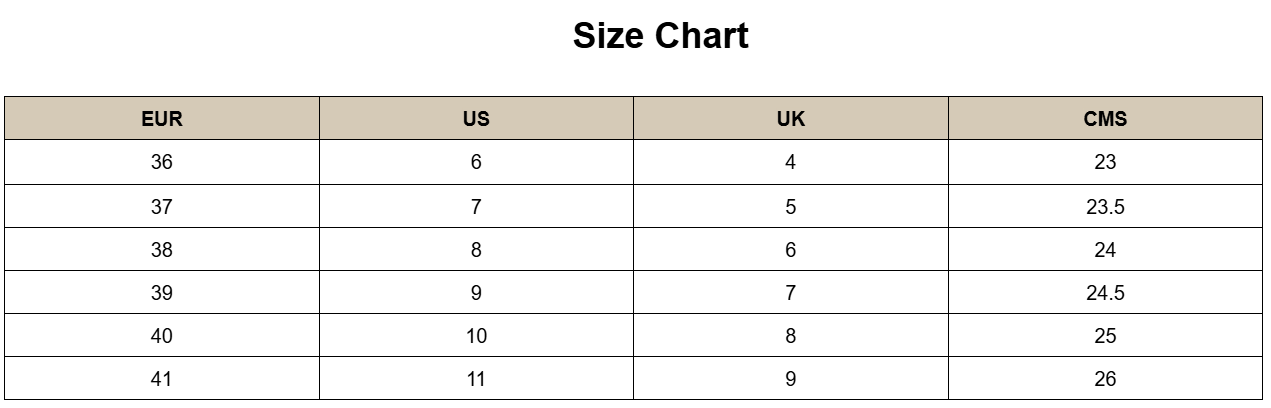The image size is (1271, 408).
Task: Select the 25 centimeters cell
Action: 1105,336
